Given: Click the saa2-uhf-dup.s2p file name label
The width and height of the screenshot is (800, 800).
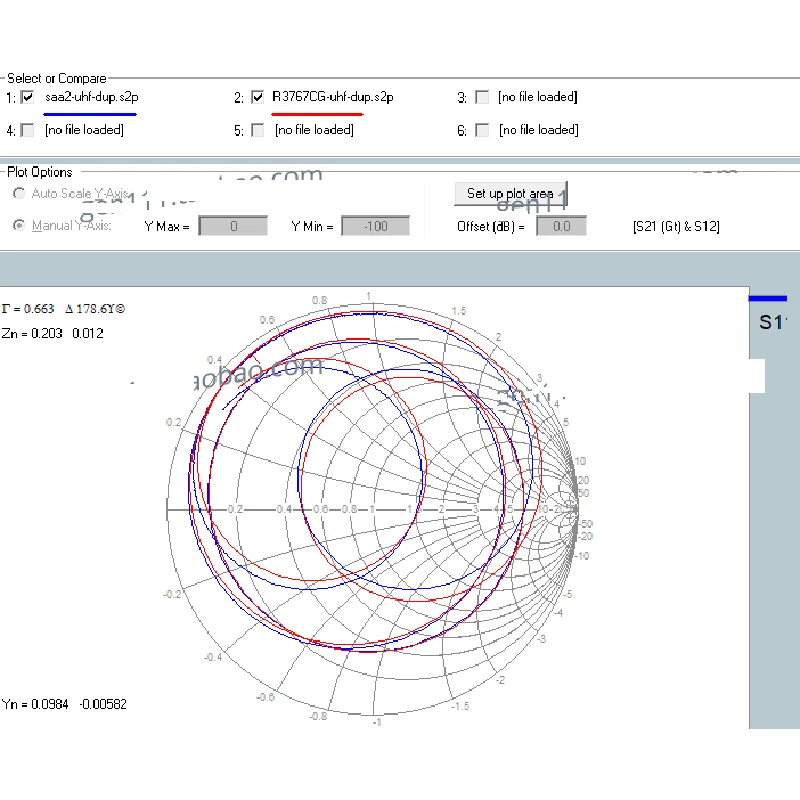Looking at the screenshot, I should [x=92, y=97].
